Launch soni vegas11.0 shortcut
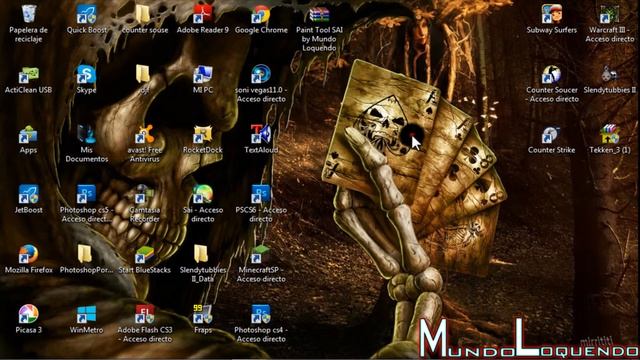 pos(261,74)
